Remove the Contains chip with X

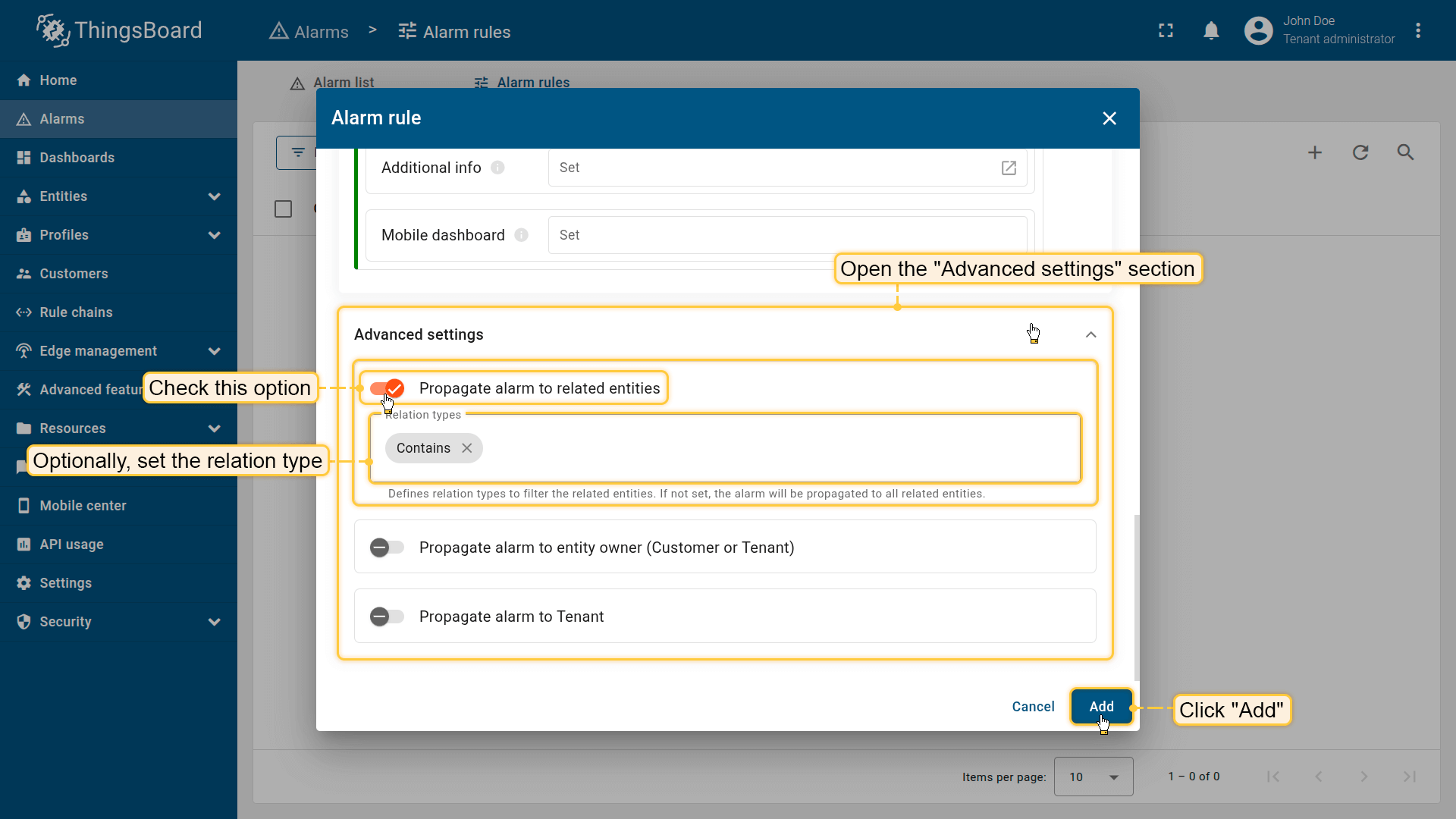tap(467, 448)
